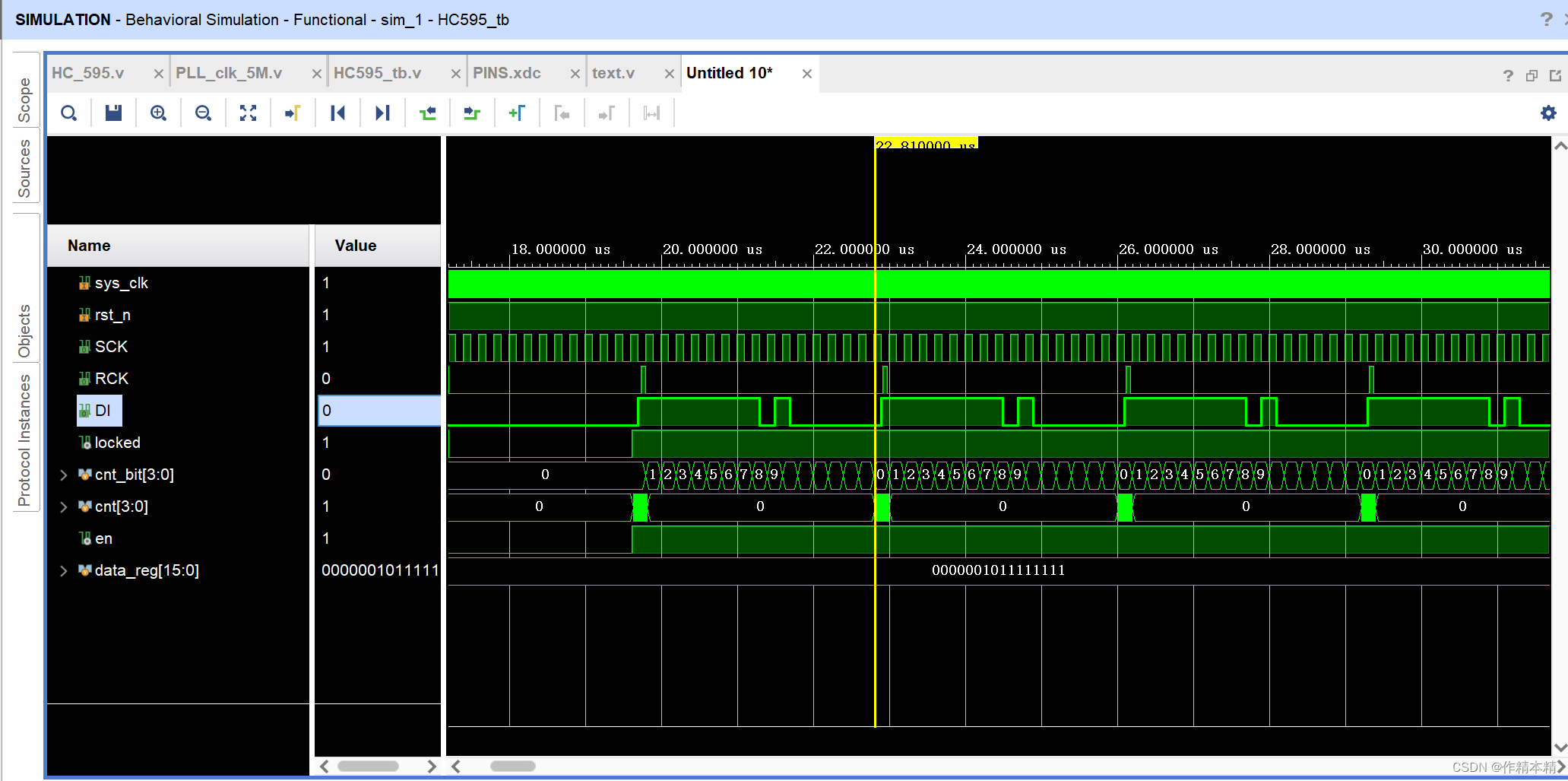1568x781 pixels.
Task: Open the Sources side panel
Action: pos(24,167)
